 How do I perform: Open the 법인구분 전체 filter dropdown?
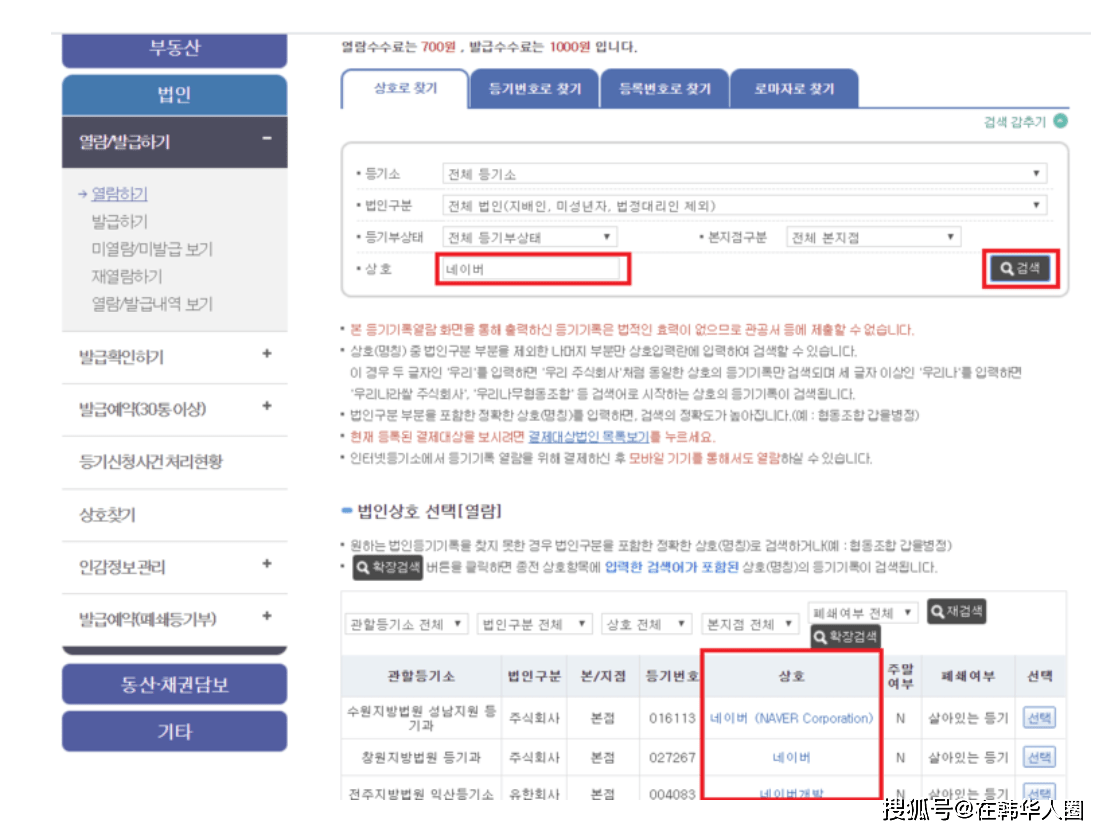pos(534,624)
